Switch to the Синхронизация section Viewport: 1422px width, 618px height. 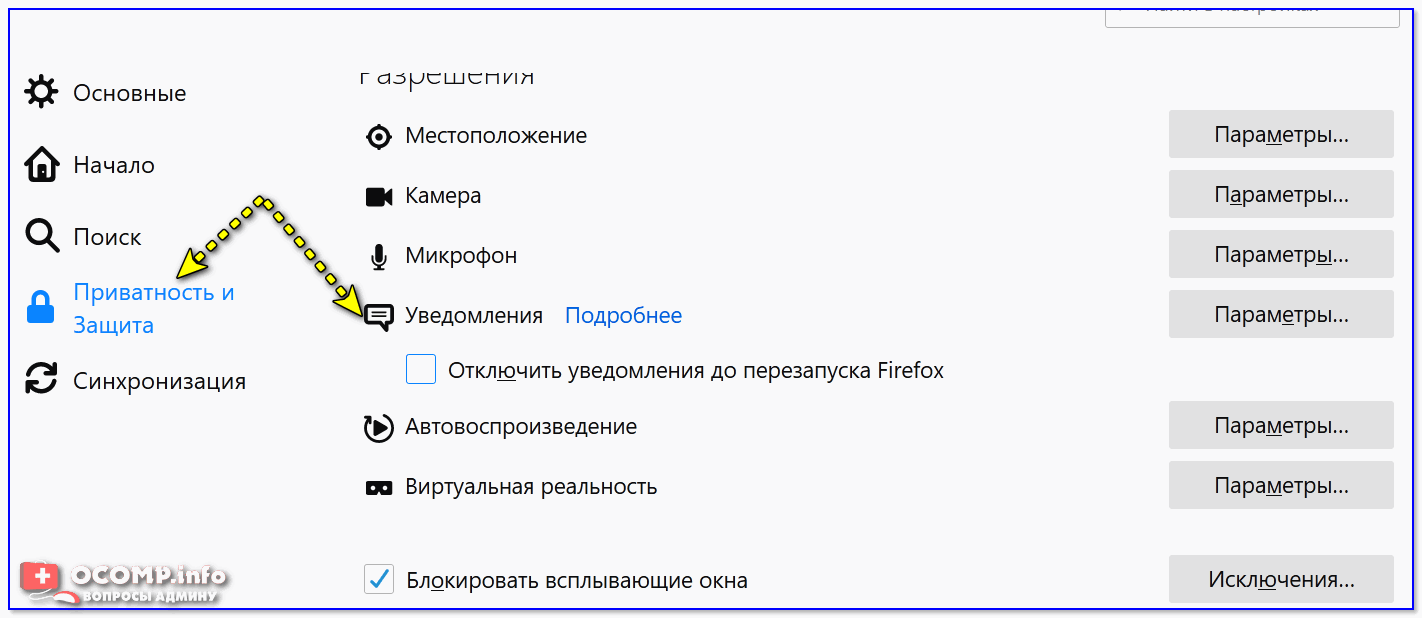click(x=159, y=381)
